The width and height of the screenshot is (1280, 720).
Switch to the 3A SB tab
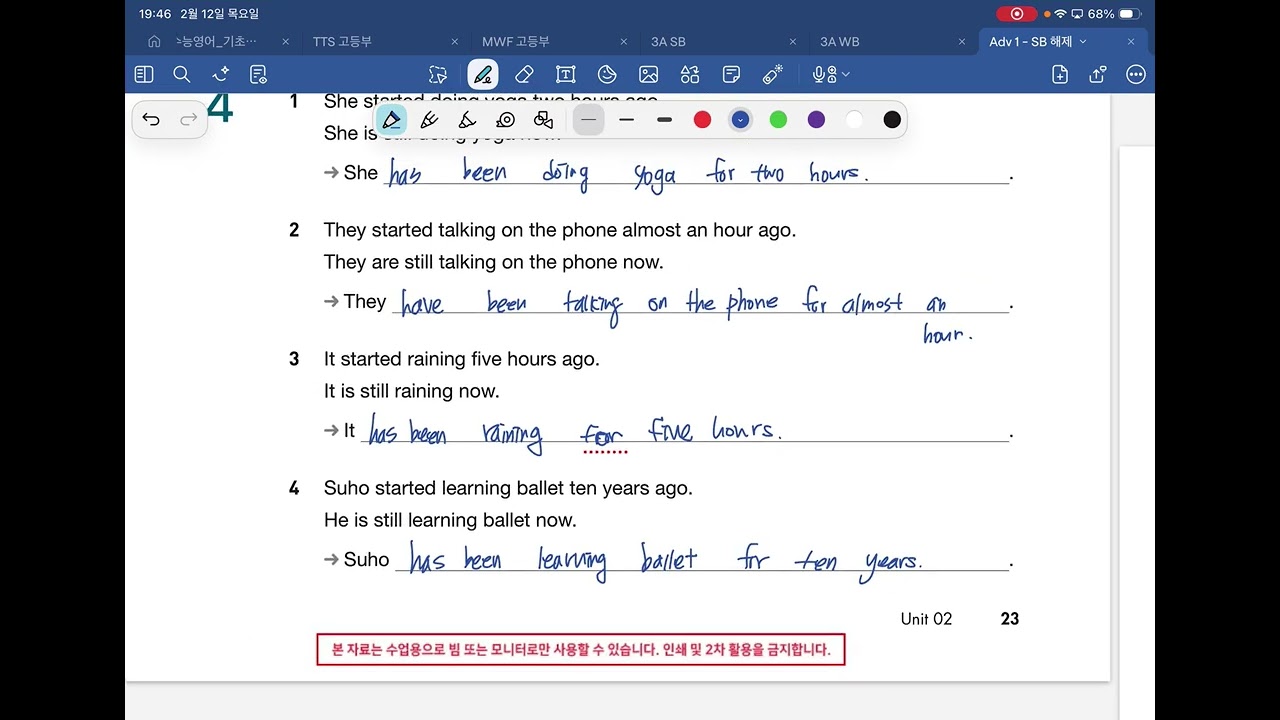pyautogui.click(x=668, y=42)
